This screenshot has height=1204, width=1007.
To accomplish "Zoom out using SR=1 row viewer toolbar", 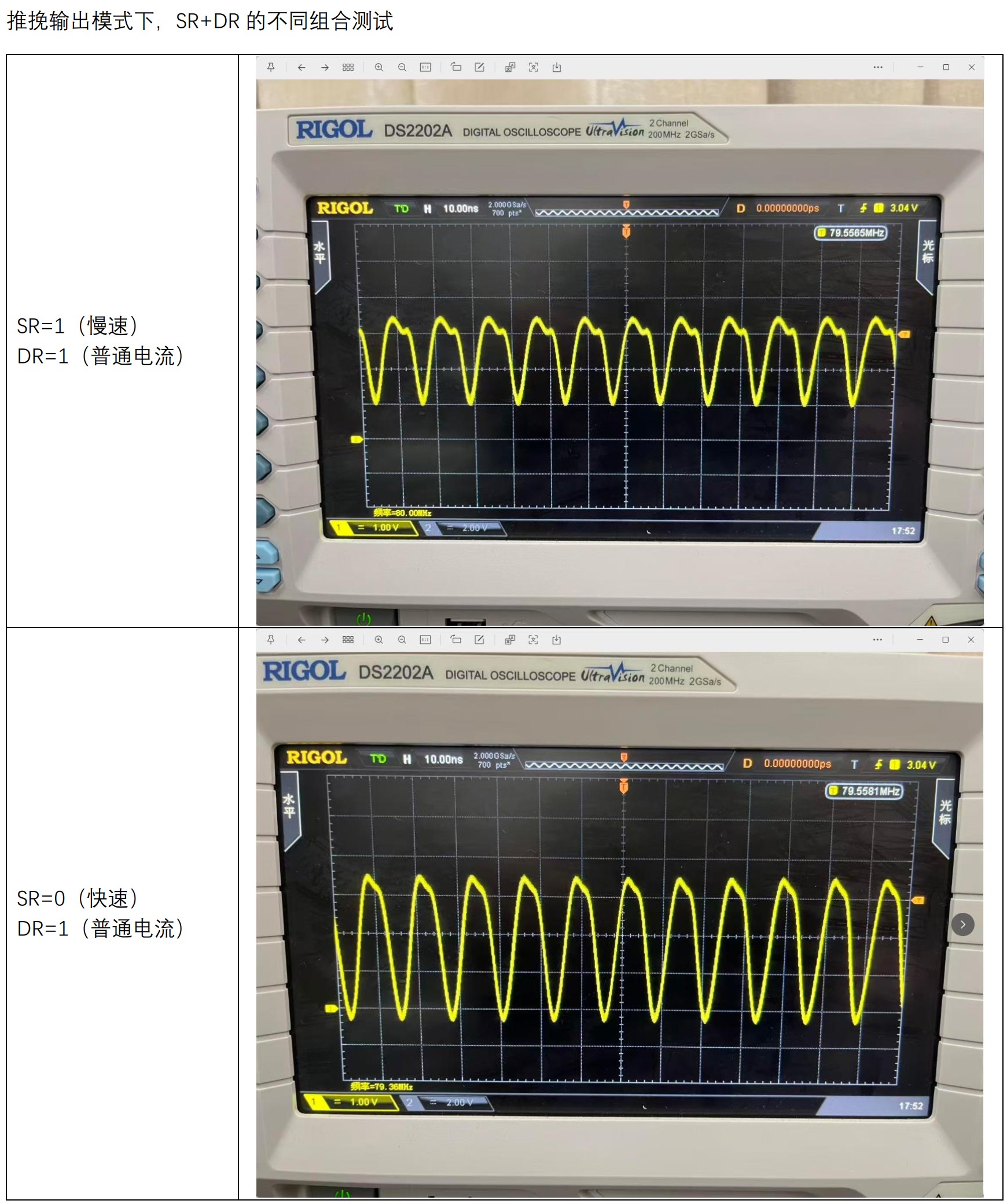I will point(402,67).
